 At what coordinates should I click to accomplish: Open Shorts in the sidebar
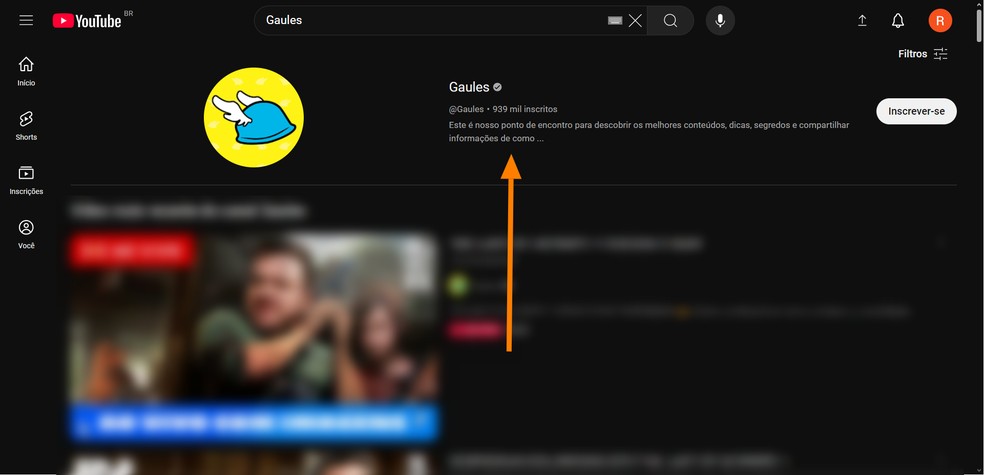26,125
